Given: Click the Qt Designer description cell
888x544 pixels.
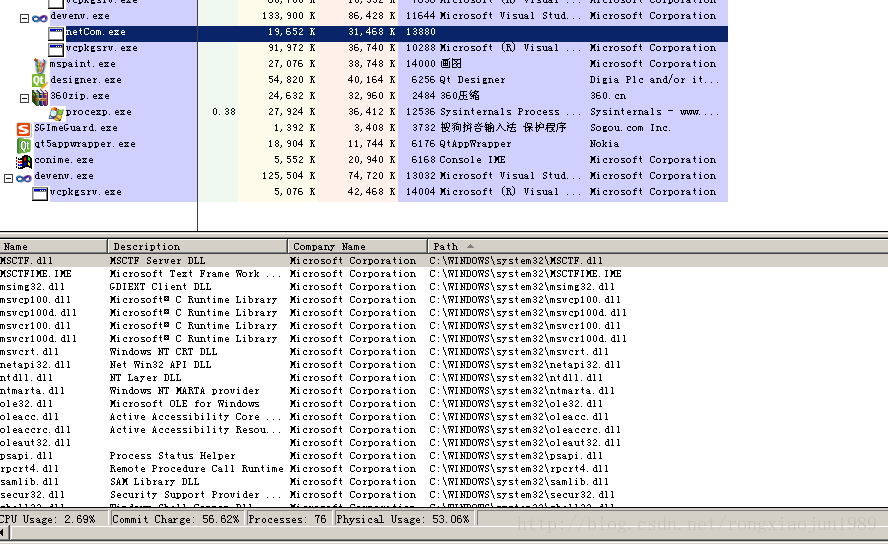Looking at the screenshot, I should (472, 80).
